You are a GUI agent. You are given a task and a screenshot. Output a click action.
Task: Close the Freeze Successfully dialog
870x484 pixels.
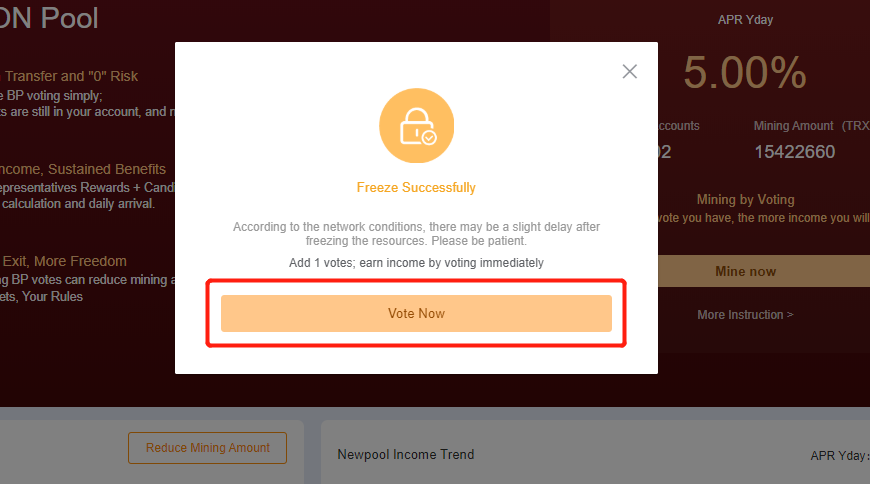pos(629,71)
